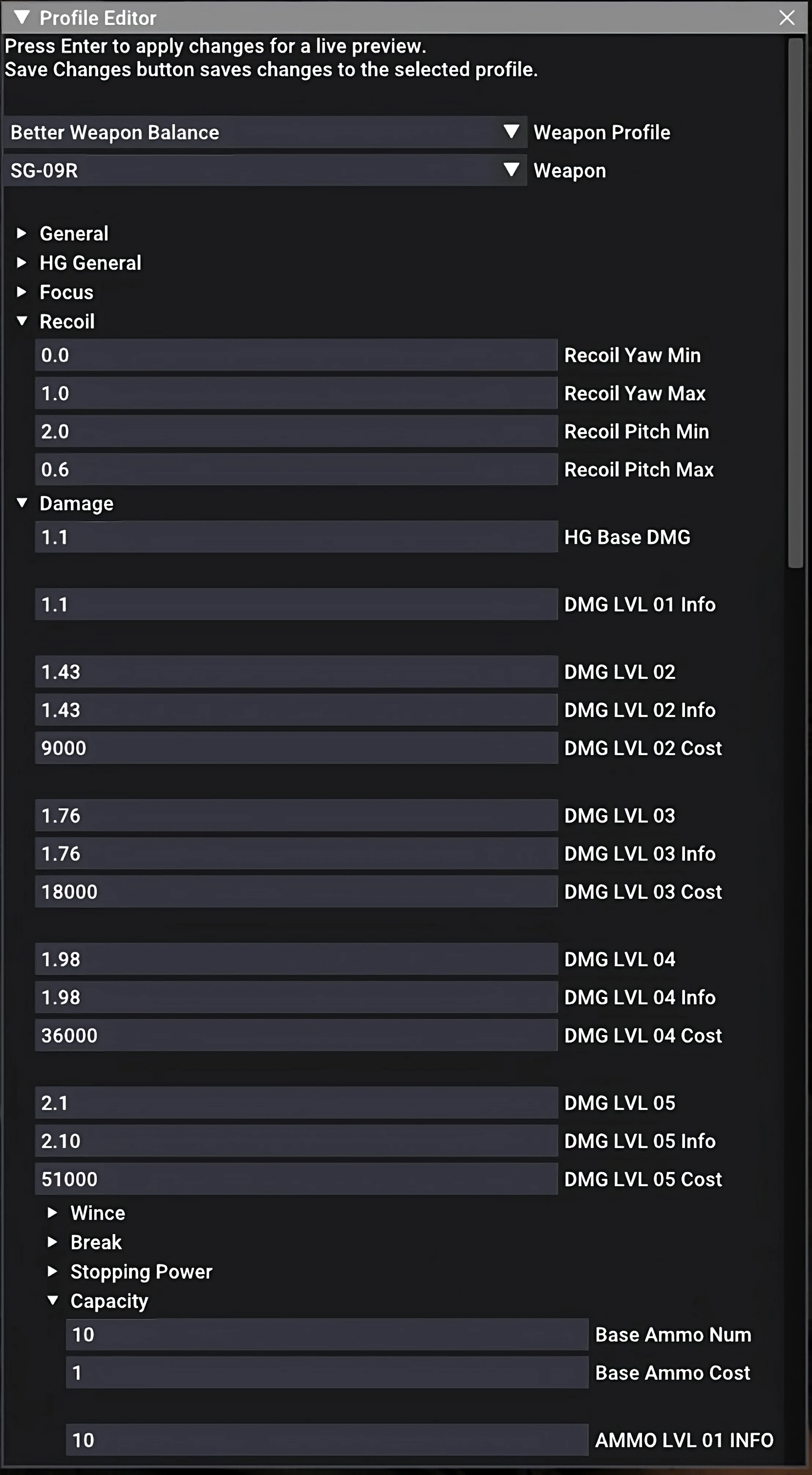Collapse the Profile Editor window triangle
The height and width of the screenshot is (1475, 812).
[x=22, y=17]
